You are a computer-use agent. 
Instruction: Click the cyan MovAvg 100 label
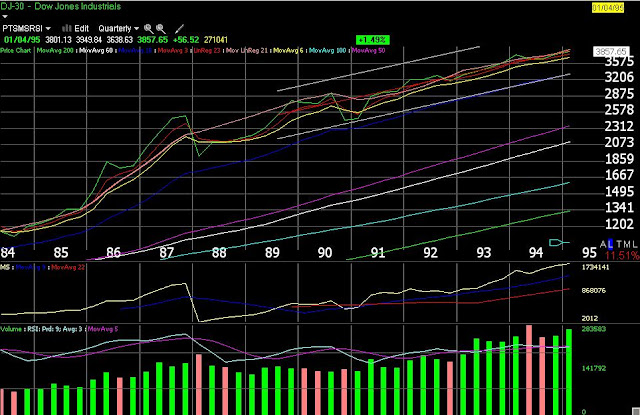pos(327,51)
